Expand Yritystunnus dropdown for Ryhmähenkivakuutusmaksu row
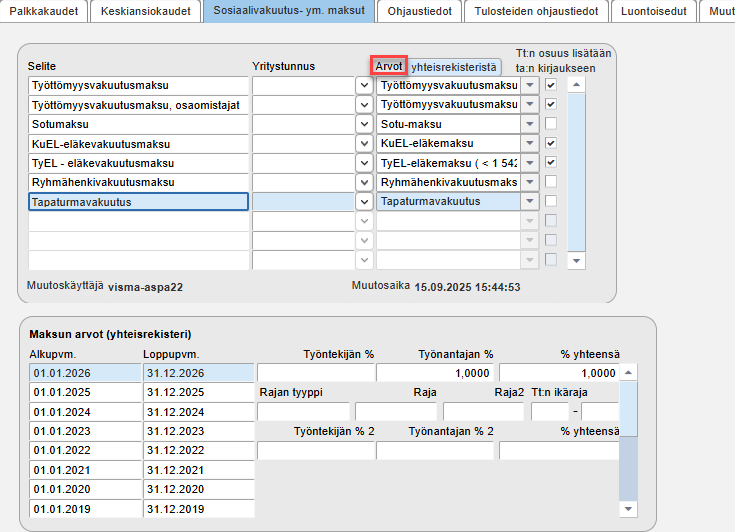 [x=364, y=182]
